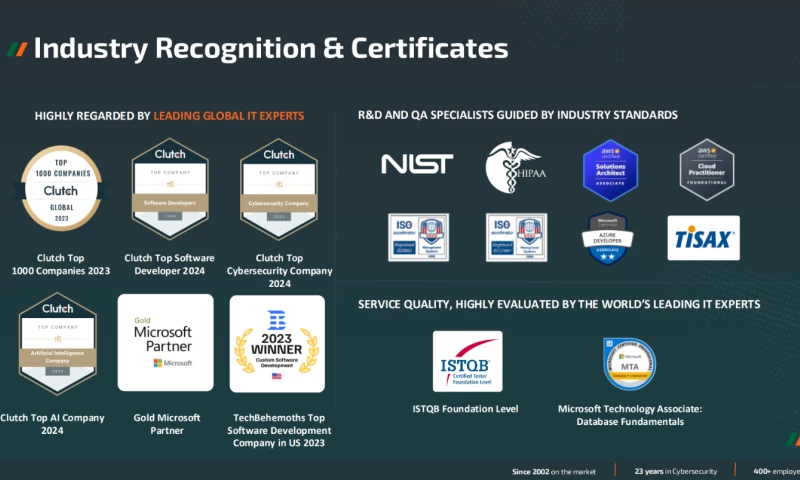The image size is (800, 480).
Task: Select the 'ISTQB Foundation Level' caption
Action: 467,408
